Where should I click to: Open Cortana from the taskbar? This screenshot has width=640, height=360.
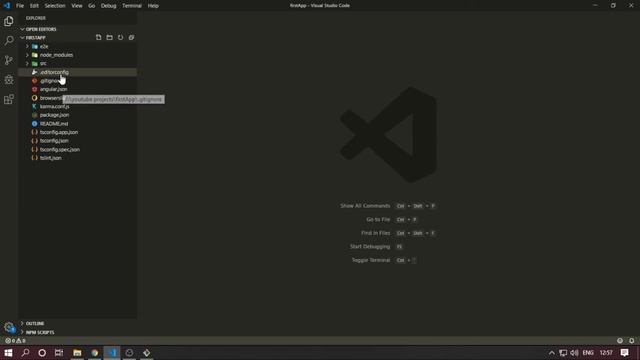coord(42,353)
